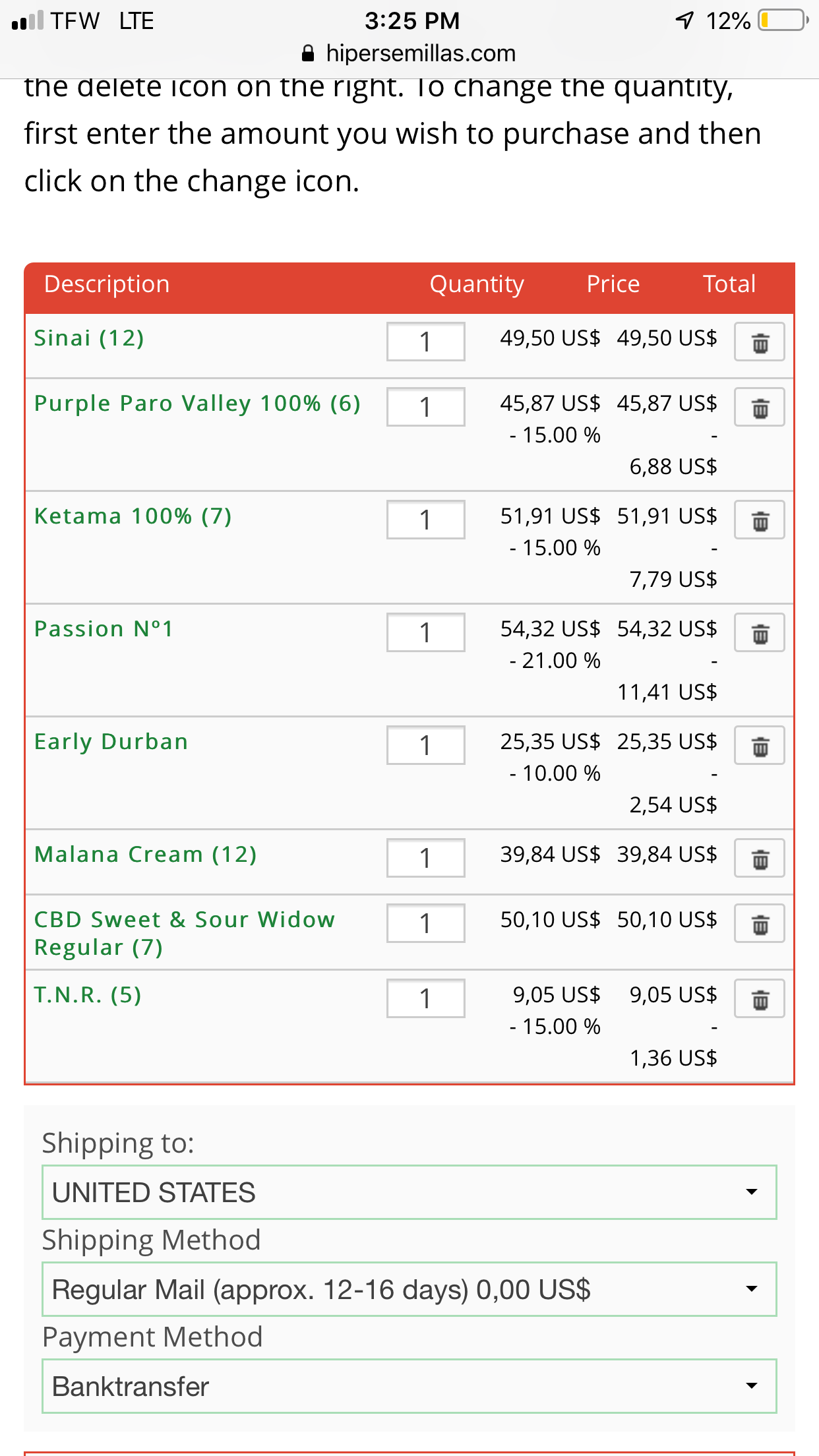Open the Ketama 100% (7) product page

133,516
